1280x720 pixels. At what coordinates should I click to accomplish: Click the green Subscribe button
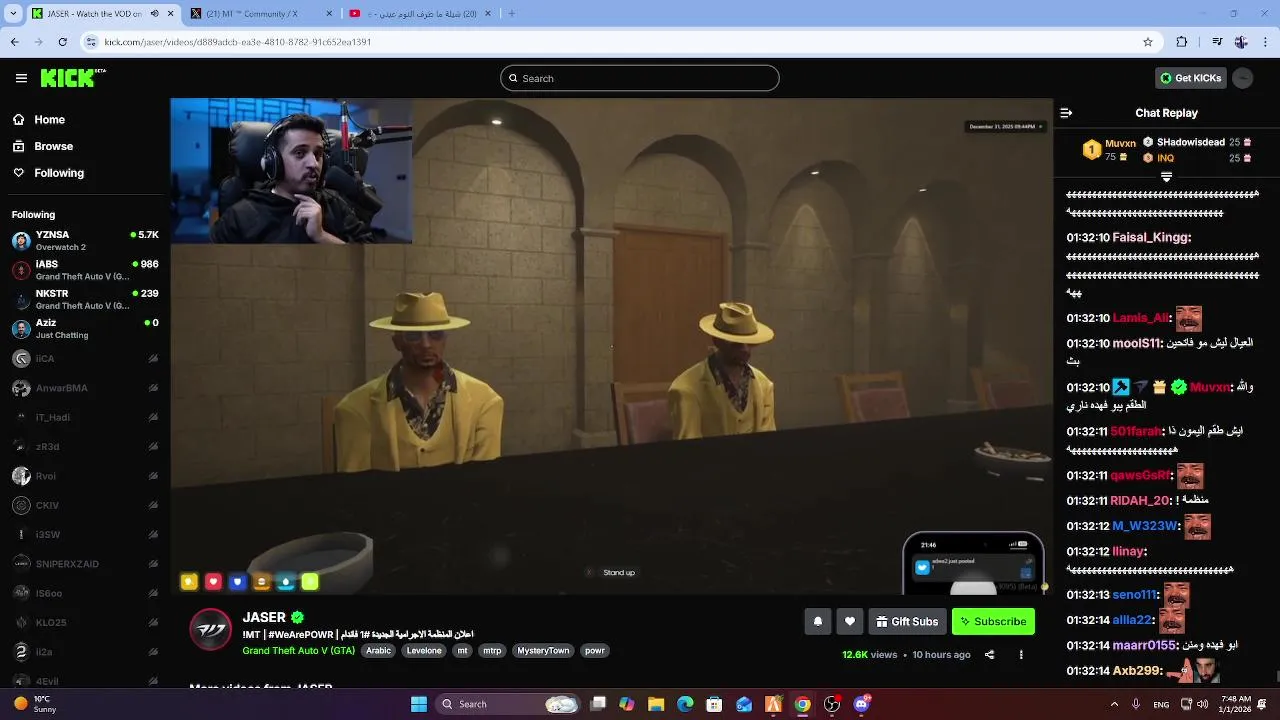coord(993,621)
